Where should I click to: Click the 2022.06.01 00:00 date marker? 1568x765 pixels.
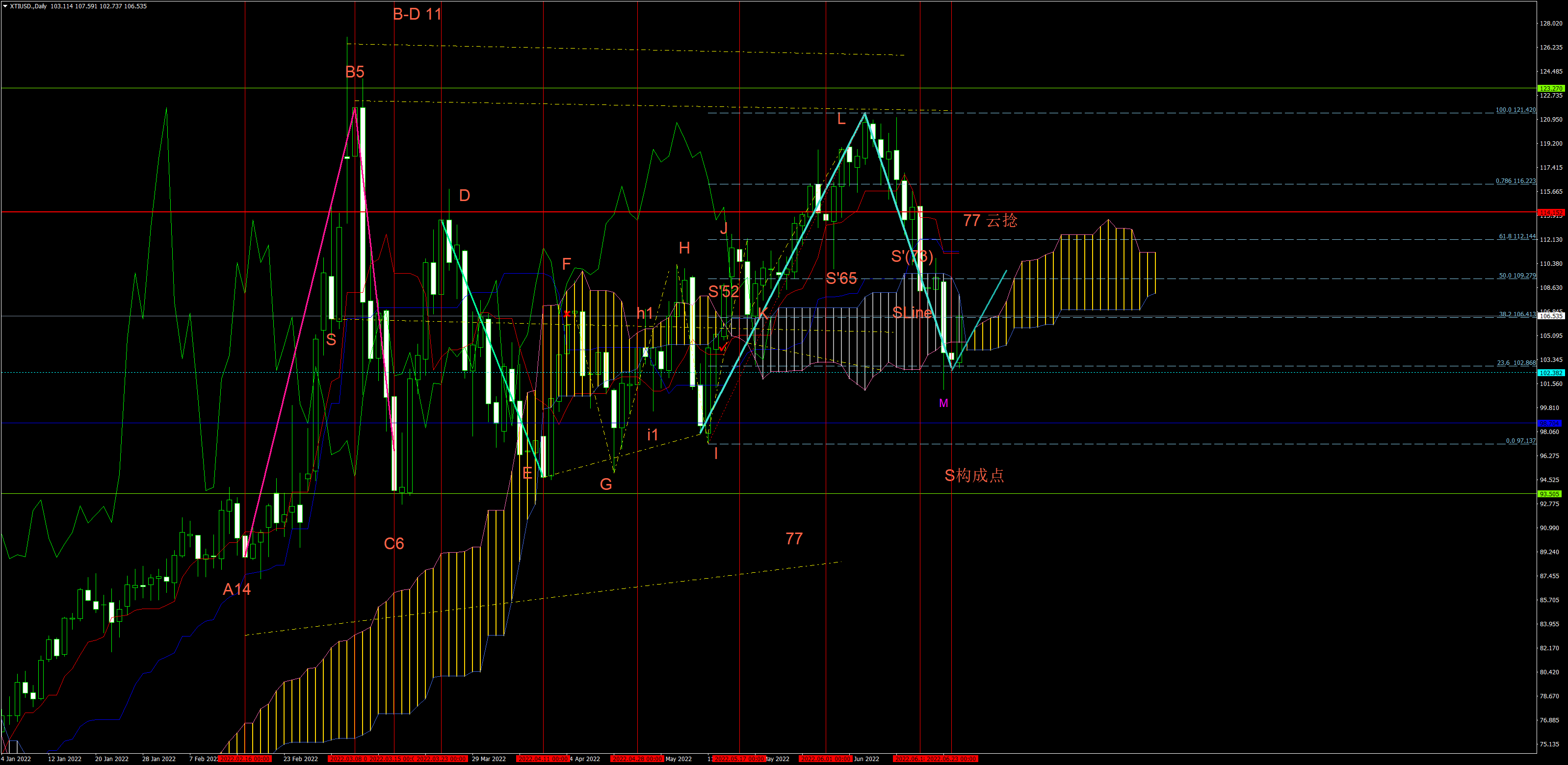pyautogui.click(x=825, y=759)
